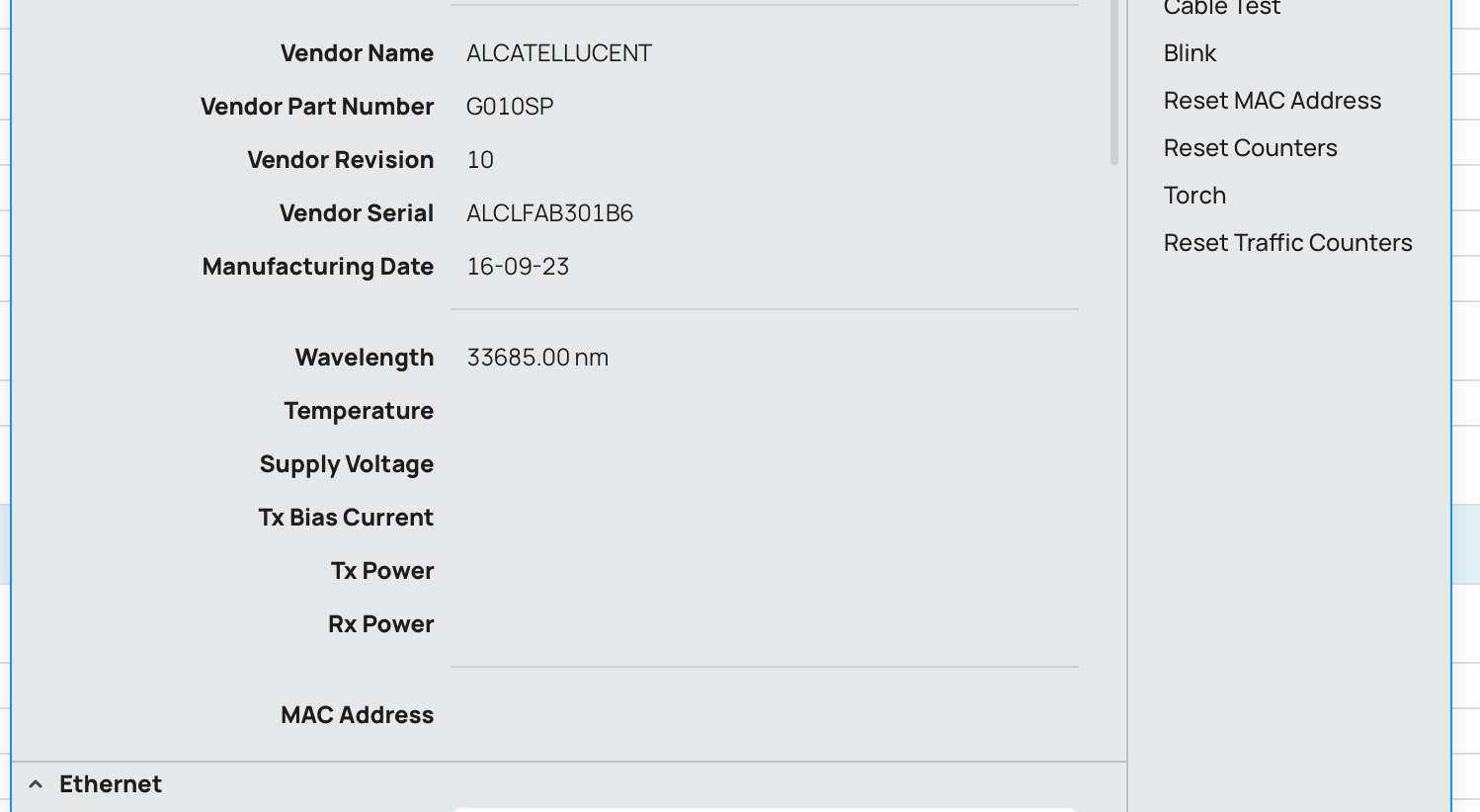Click the Temperature label
Screen dimensions: 1480x812
click(359, 411)
